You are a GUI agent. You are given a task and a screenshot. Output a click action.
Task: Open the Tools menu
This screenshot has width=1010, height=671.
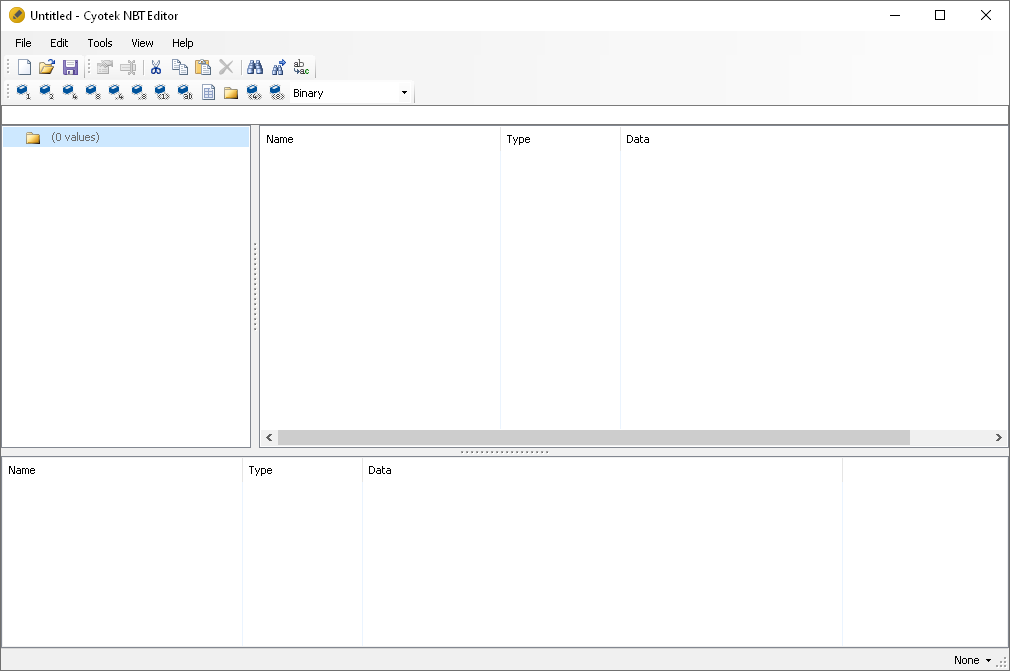pyautogui.click(x=100, y=43)
